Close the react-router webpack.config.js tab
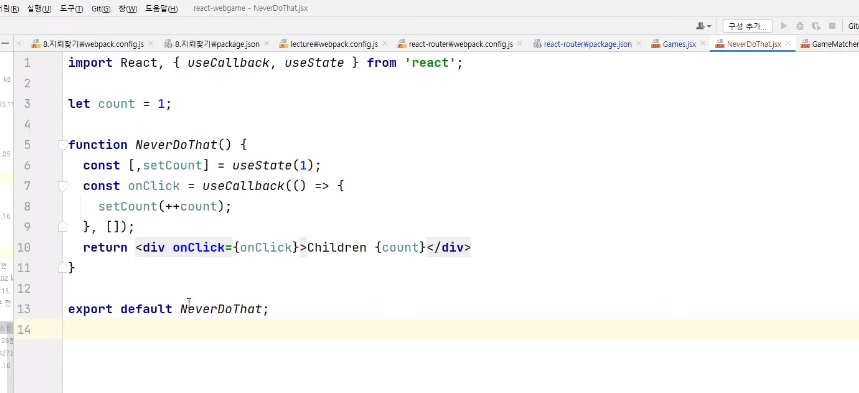 (520, 44)
